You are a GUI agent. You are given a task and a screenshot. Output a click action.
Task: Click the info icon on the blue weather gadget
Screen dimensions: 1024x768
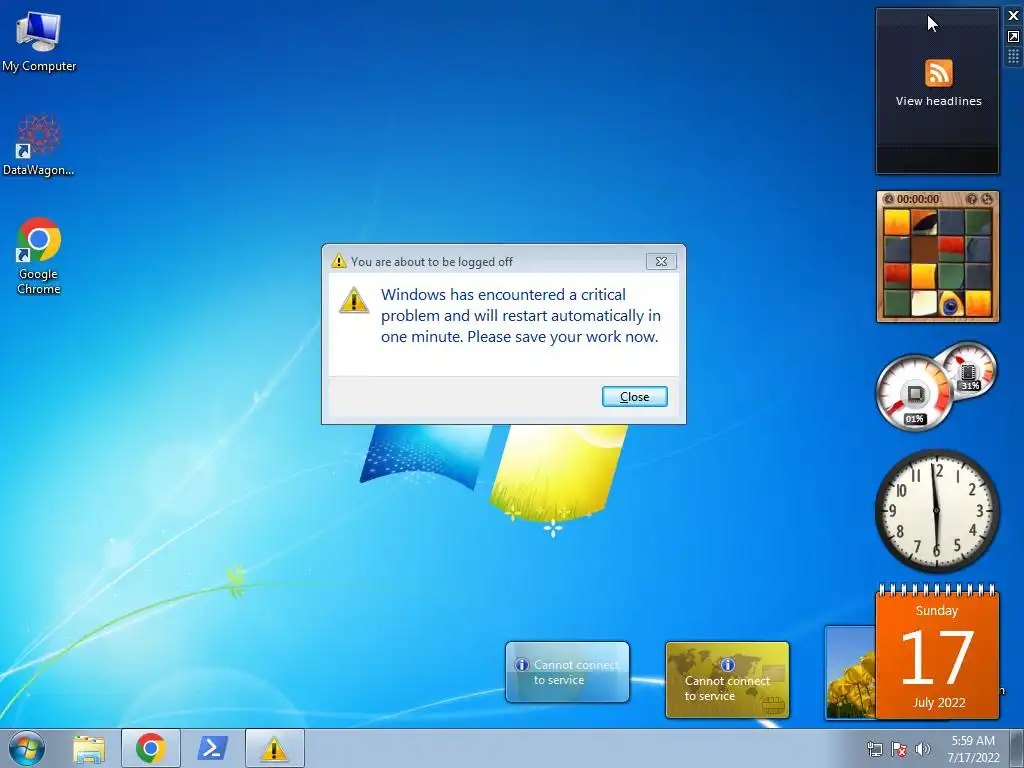(522, 665)
